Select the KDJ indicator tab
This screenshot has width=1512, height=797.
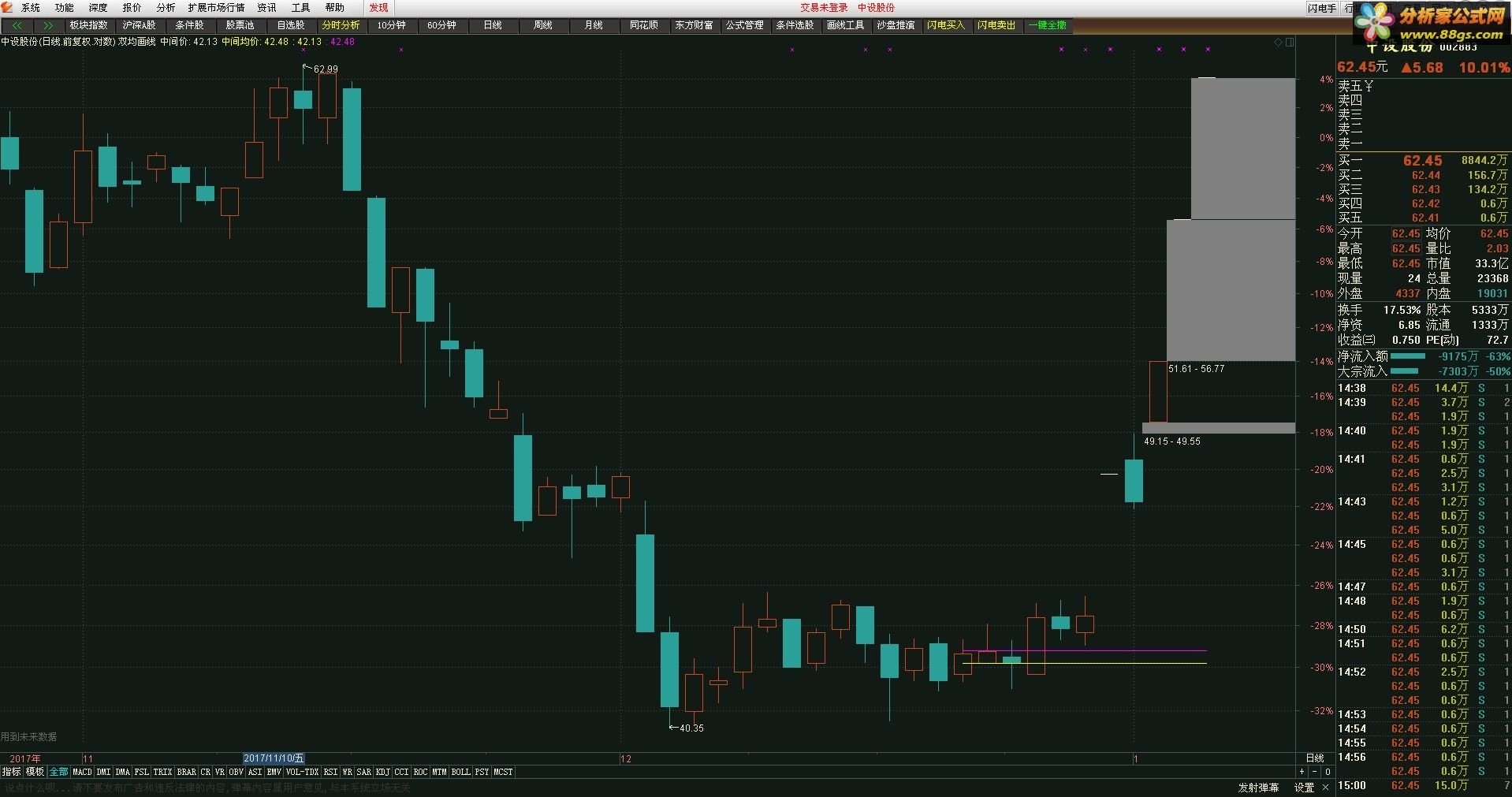pos(382,772)
